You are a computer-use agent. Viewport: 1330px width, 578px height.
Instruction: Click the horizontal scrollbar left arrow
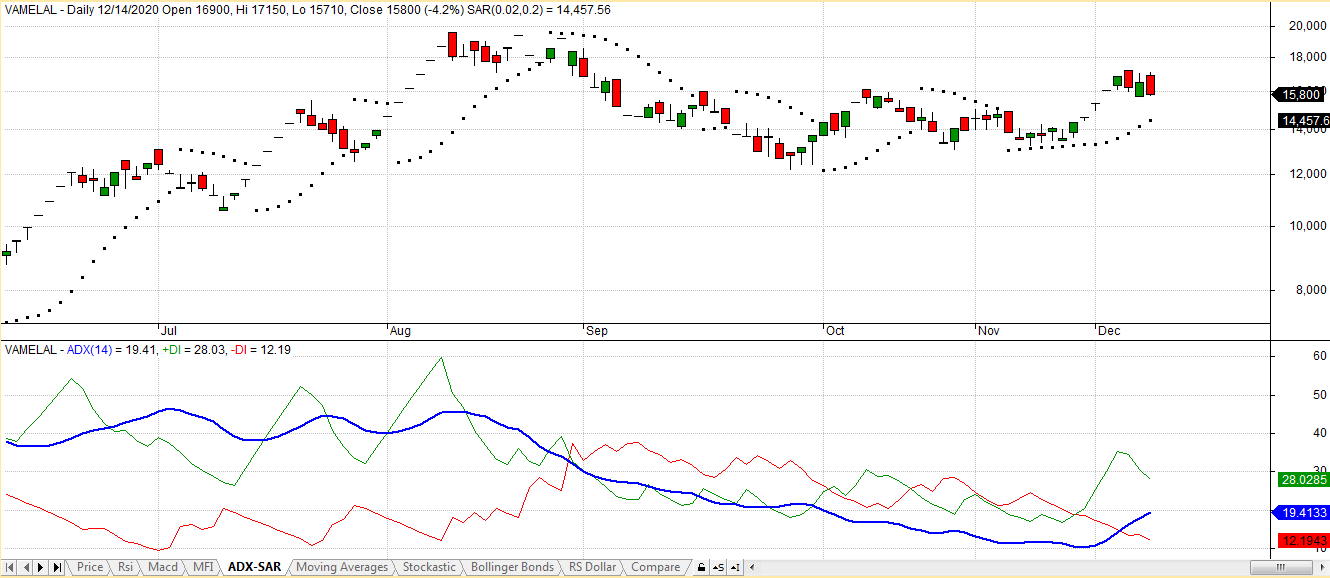751,568
